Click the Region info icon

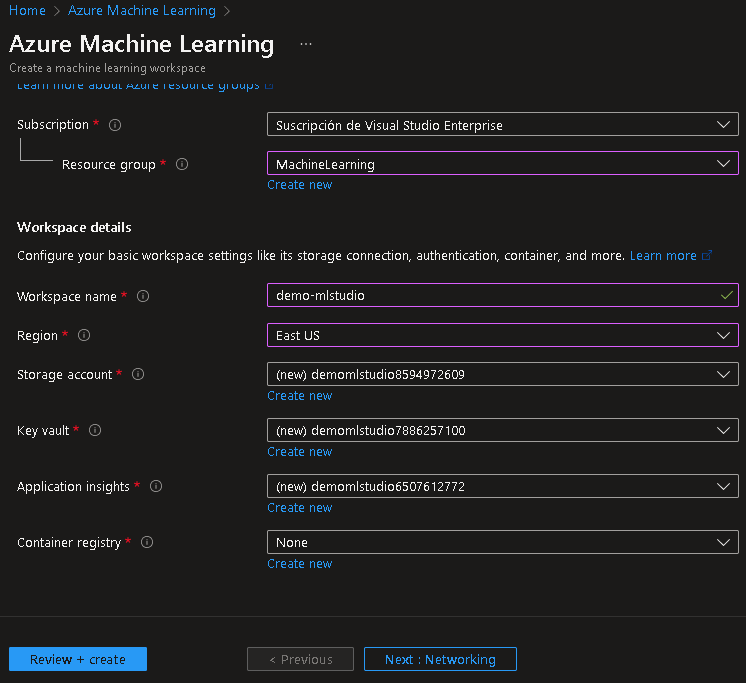[84, 335]
